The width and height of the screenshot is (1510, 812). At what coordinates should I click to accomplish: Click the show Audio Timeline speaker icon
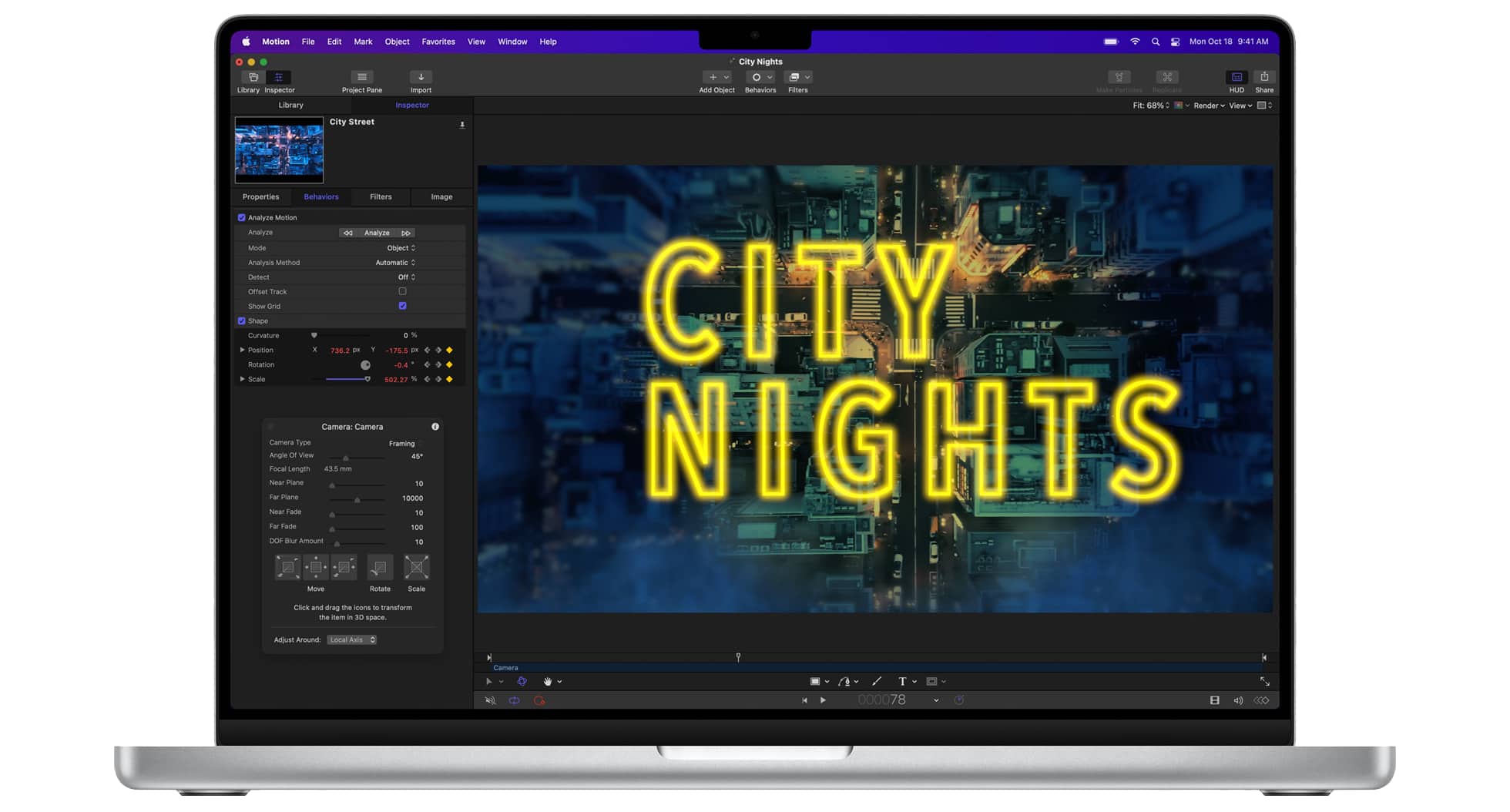[1238, 700]
